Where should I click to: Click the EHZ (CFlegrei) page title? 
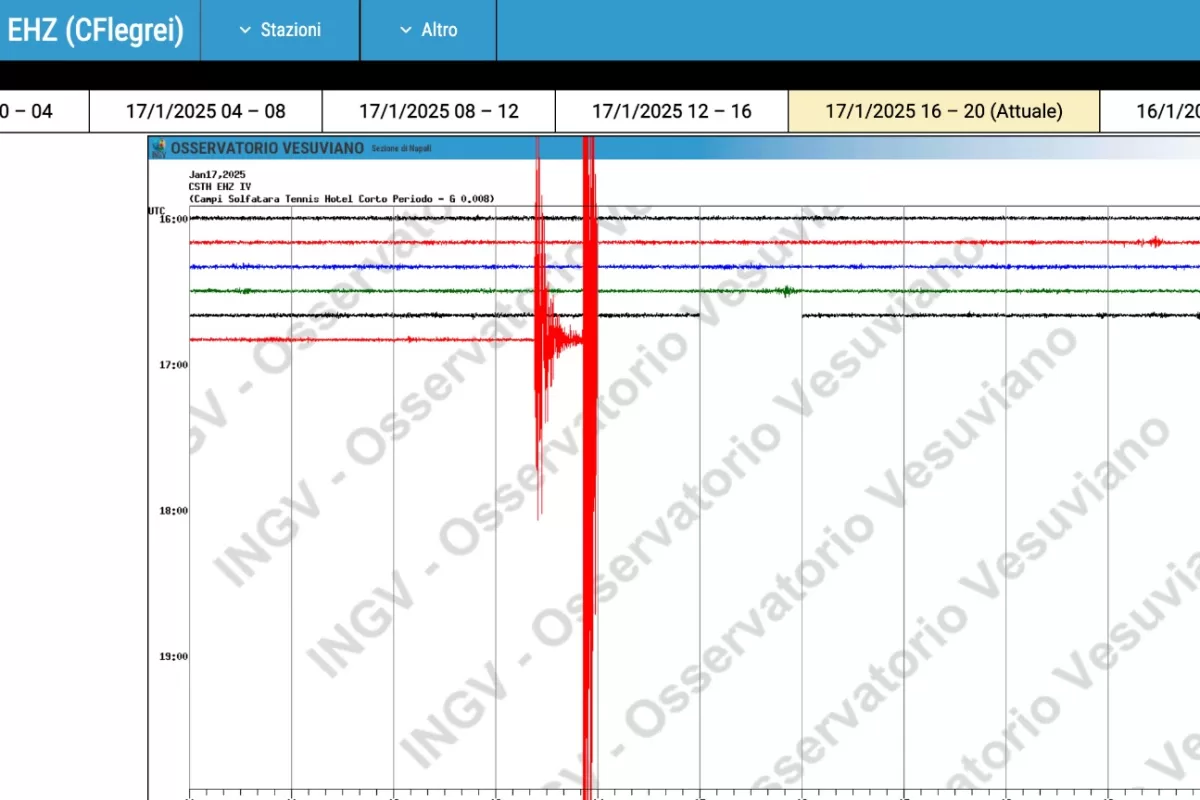pos(96,30)
